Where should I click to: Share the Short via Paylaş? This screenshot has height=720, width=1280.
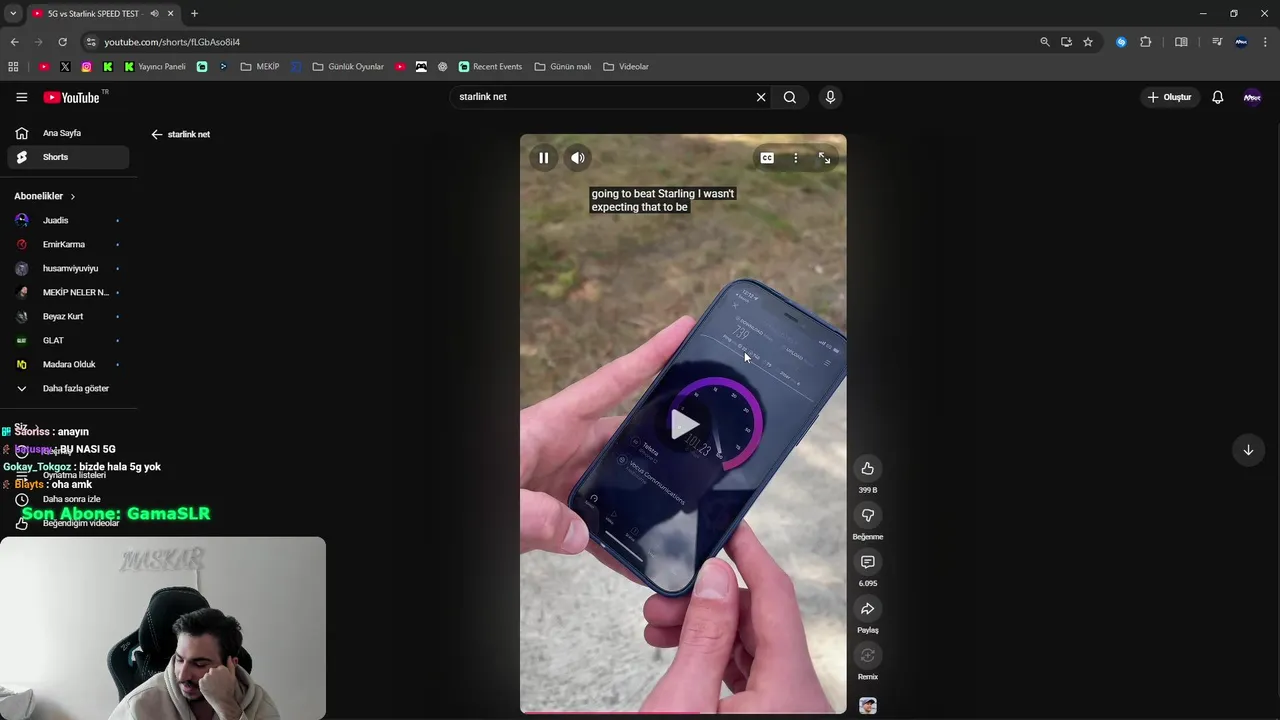click(x=867, y=609)
